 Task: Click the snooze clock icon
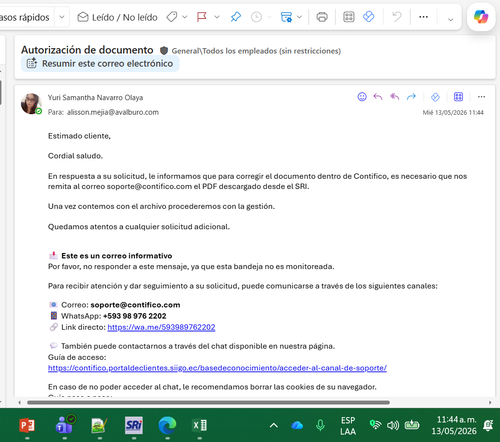coord(256,17)
